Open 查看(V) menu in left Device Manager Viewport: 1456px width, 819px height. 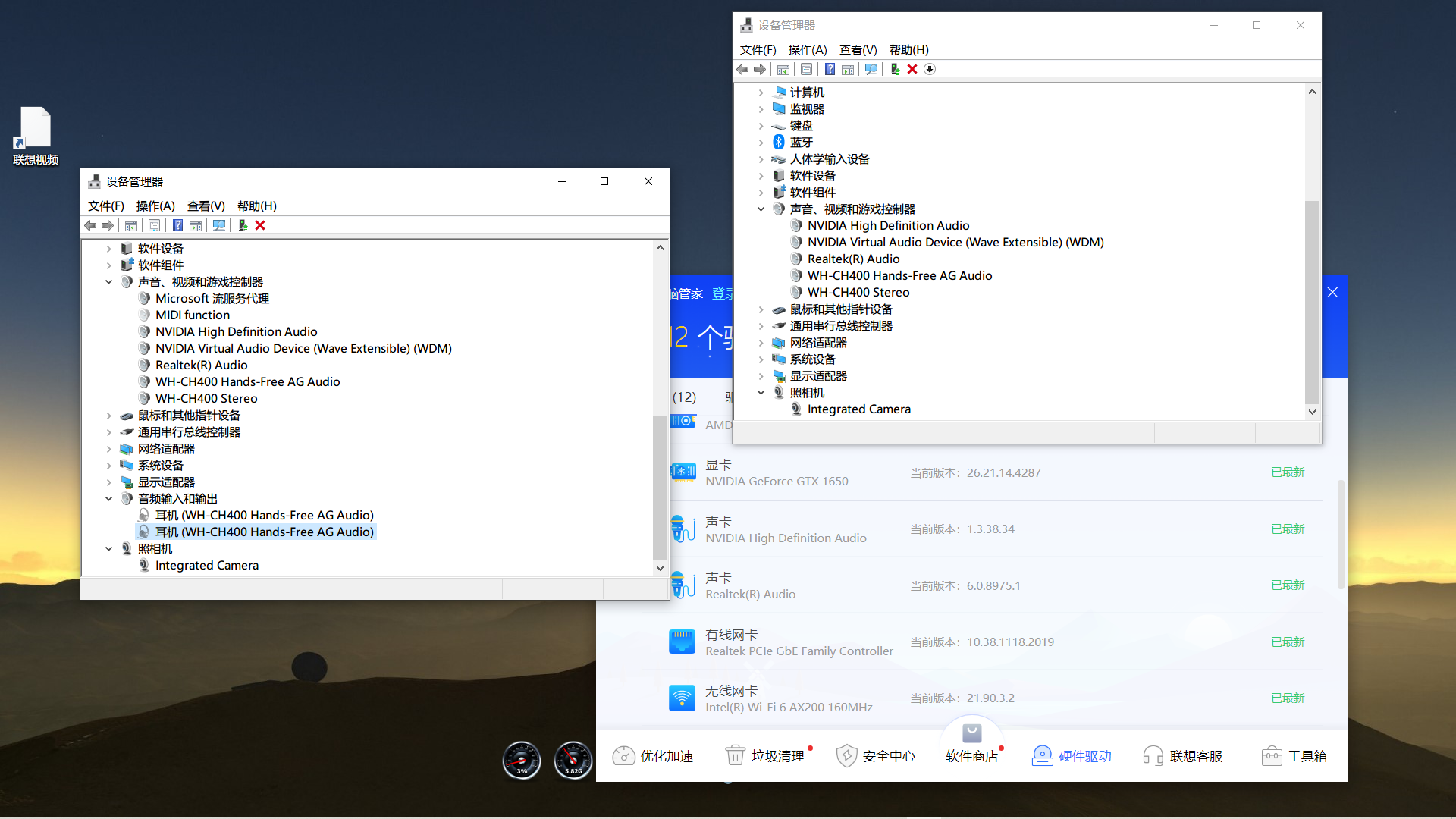(x=206, y=206)
